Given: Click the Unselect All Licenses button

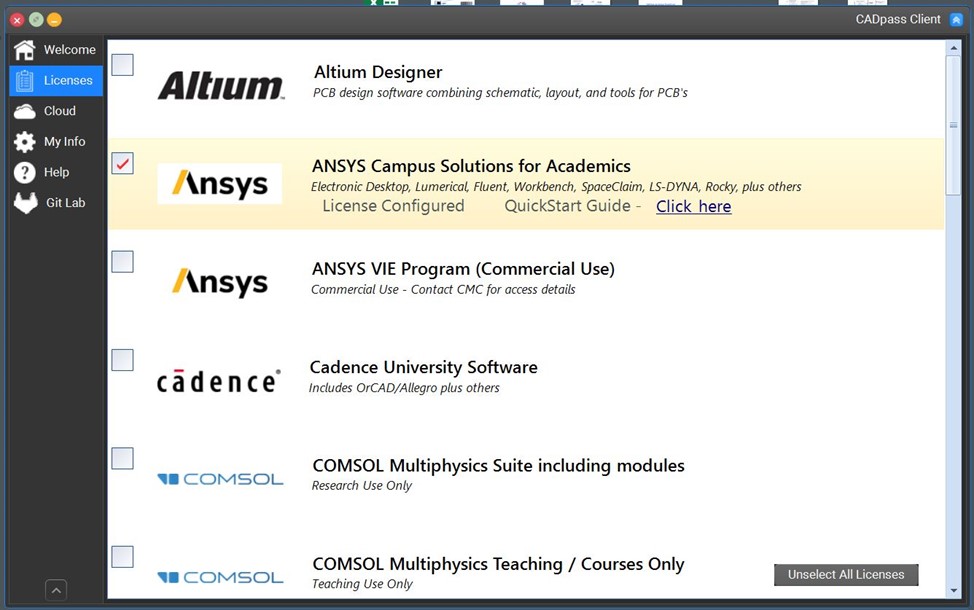Looking at the screenshot, I should tap(846, 575).
